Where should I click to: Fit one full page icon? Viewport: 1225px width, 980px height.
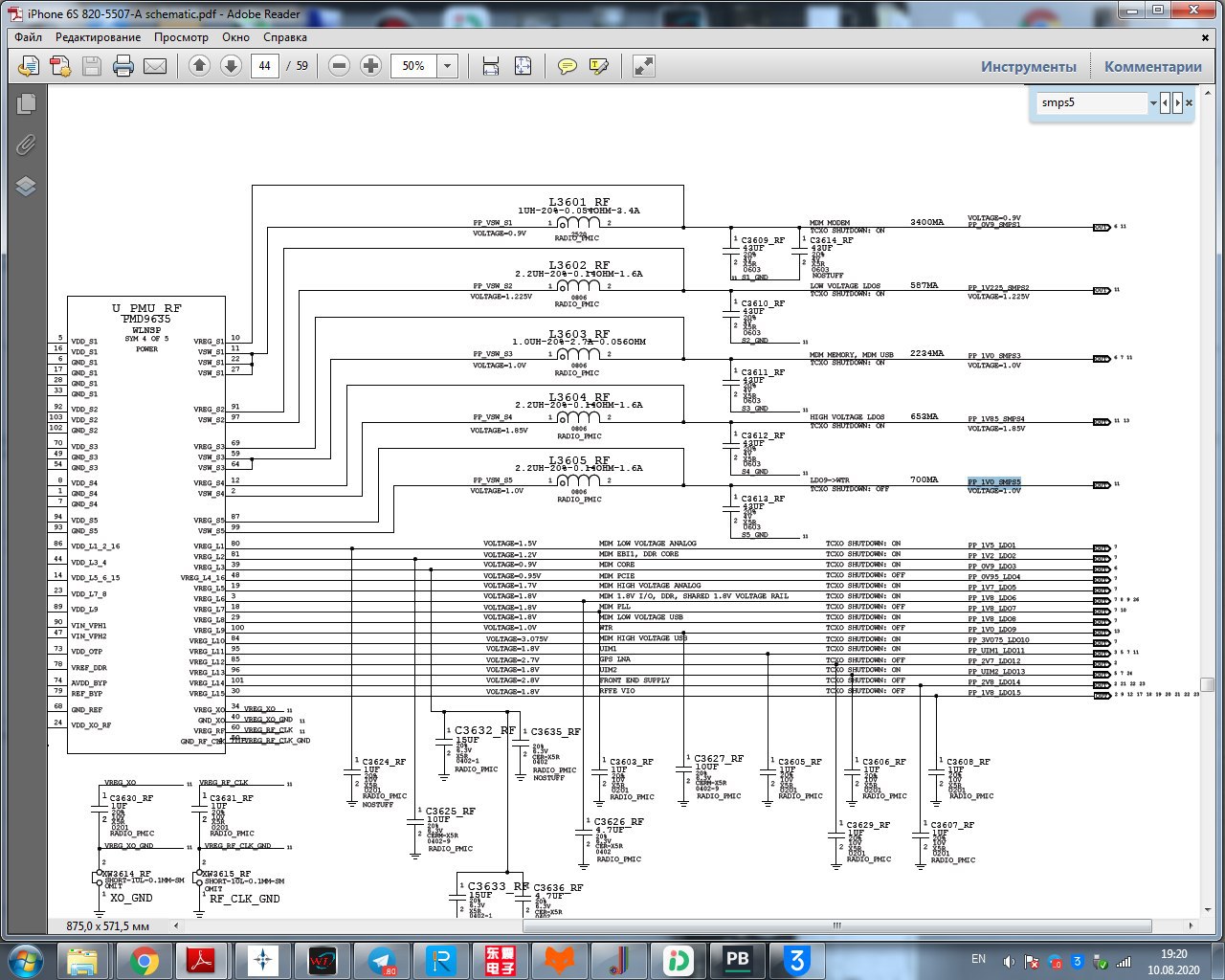point(523,66)
